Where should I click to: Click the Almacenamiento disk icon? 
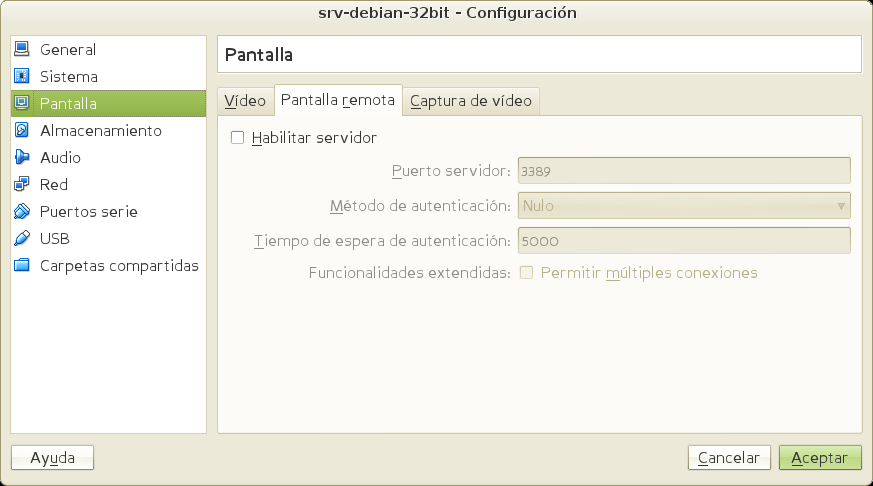[22, 130]
